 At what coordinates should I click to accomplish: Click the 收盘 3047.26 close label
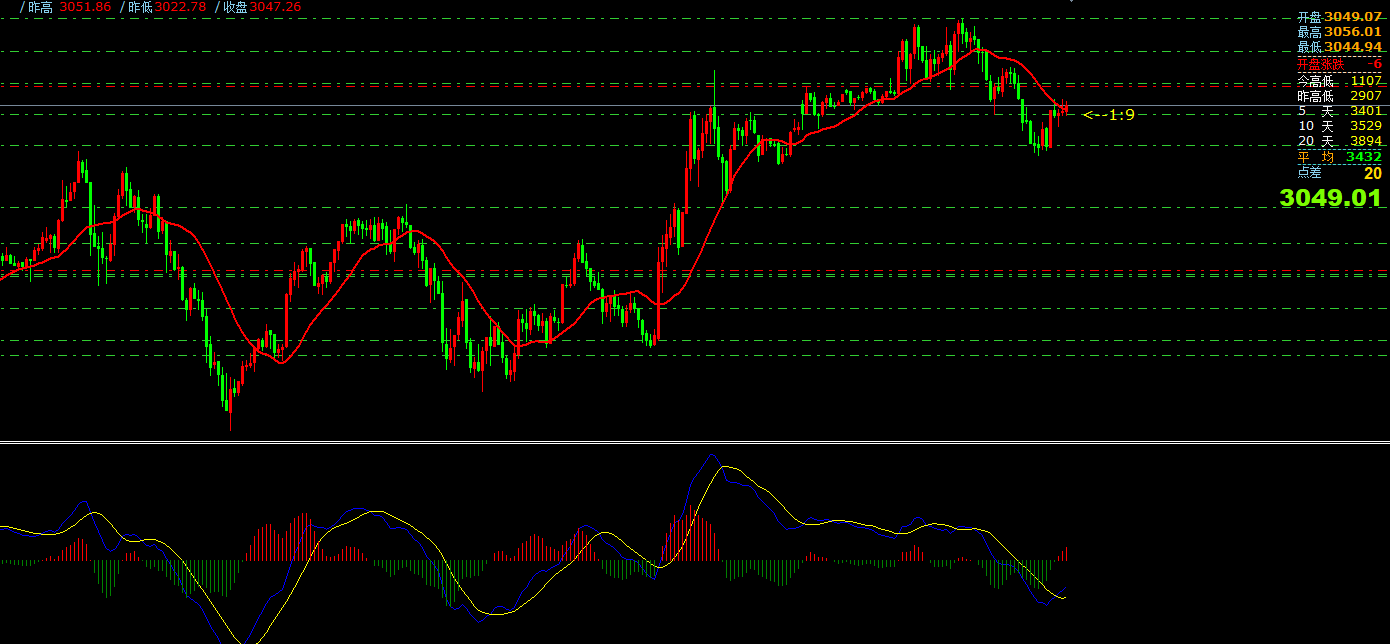260,7
